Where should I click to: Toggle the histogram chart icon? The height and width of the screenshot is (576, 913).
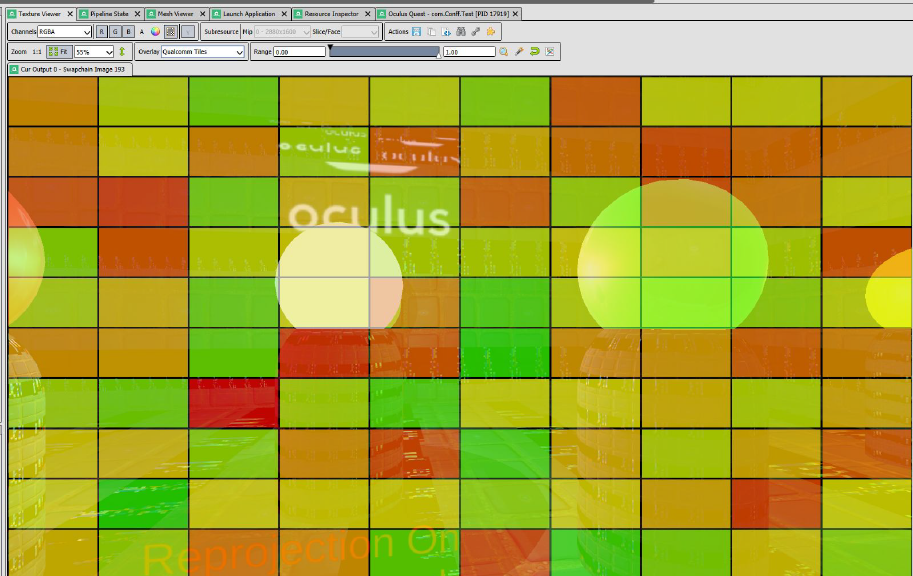click(x=550, y=52)
